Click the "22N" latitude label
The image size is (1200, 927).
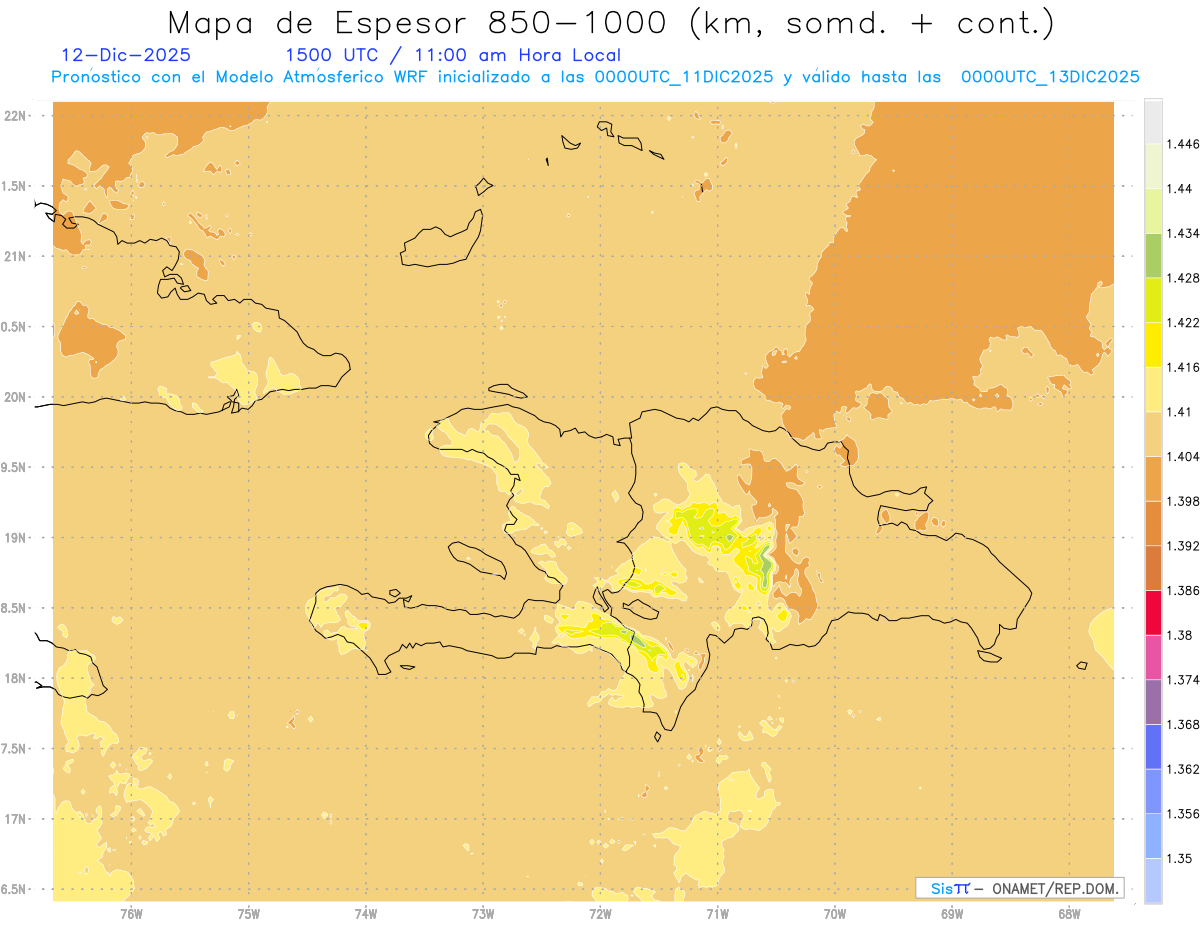coord(17,116)
